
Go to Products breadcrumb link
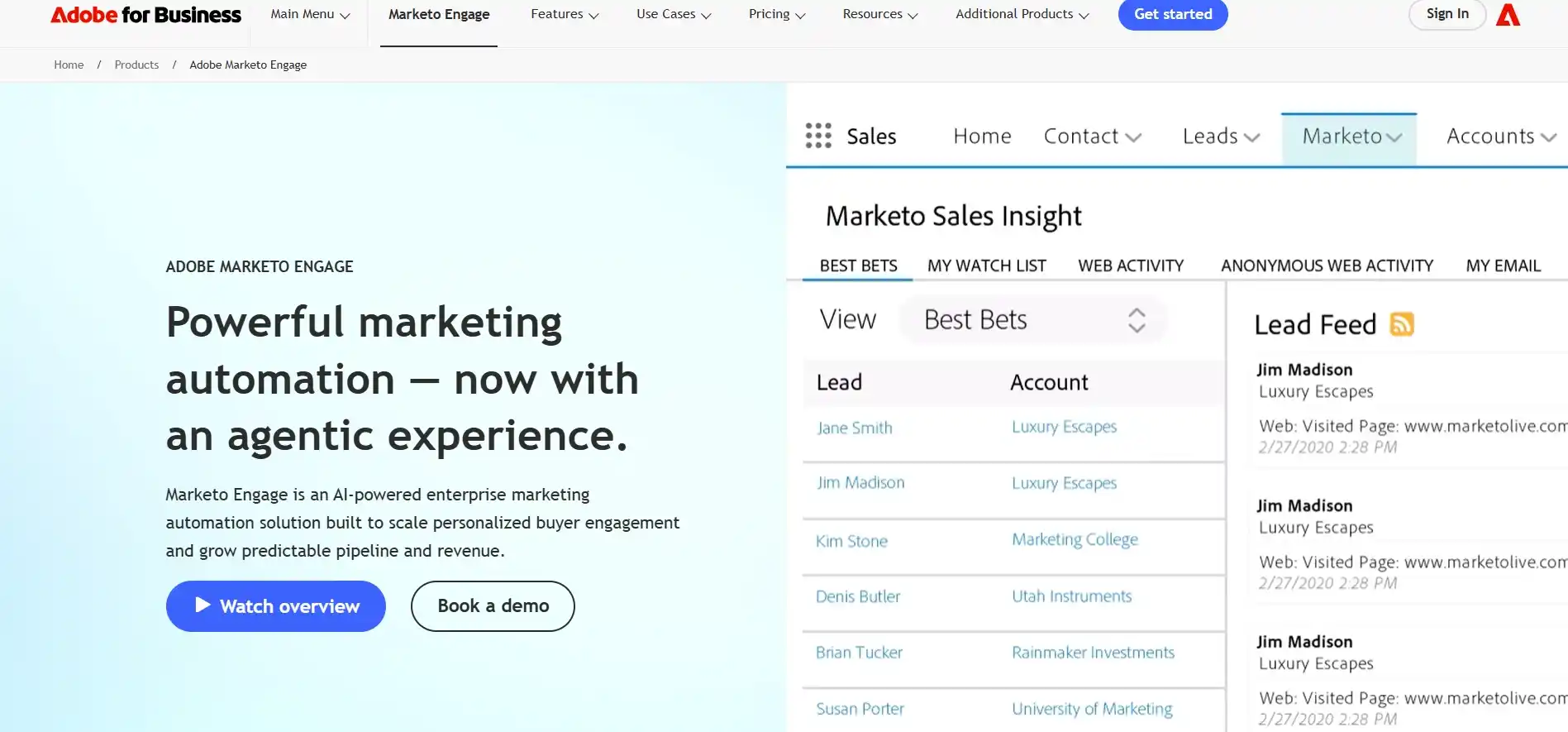pyautogui.click(x=136, y=65)
